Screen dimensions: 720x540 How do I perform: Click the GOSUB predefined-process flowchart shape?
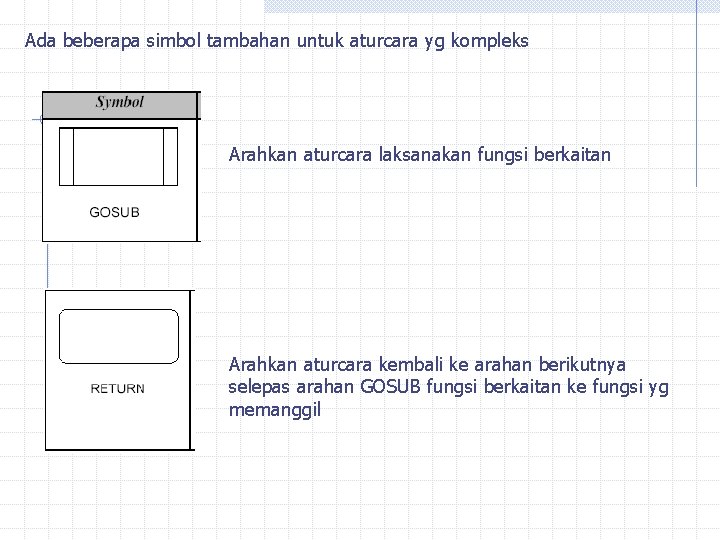(x=118, y=157)
